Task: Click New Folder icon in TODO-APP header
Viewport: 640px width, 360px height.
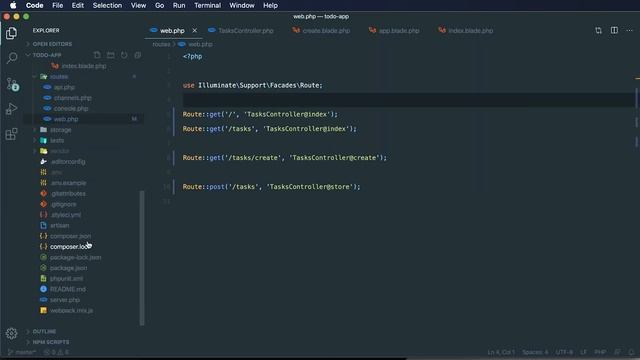Action: [111, 55]
